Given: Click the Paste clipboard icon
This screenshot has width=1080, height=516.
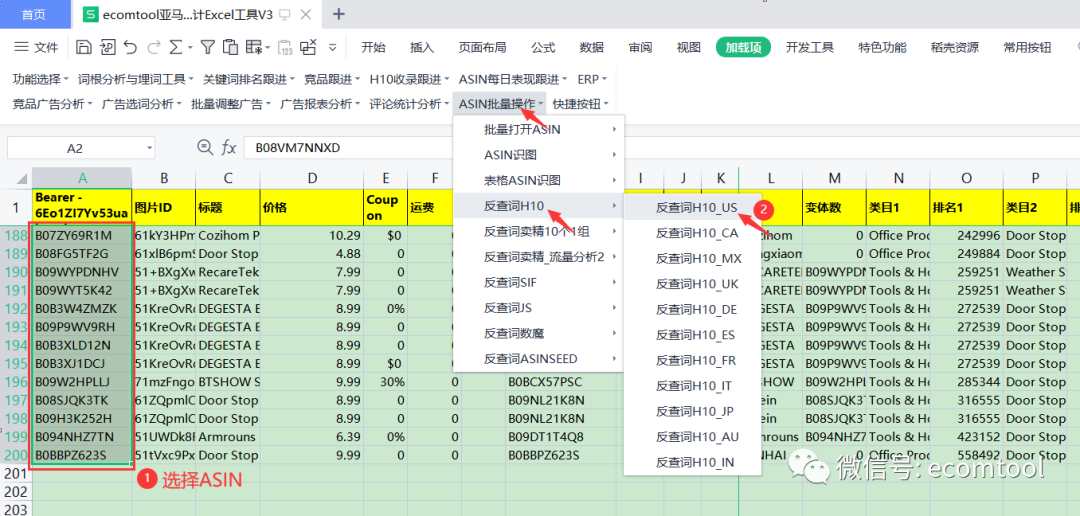Looking at the screenshot, I should point(231,47).
